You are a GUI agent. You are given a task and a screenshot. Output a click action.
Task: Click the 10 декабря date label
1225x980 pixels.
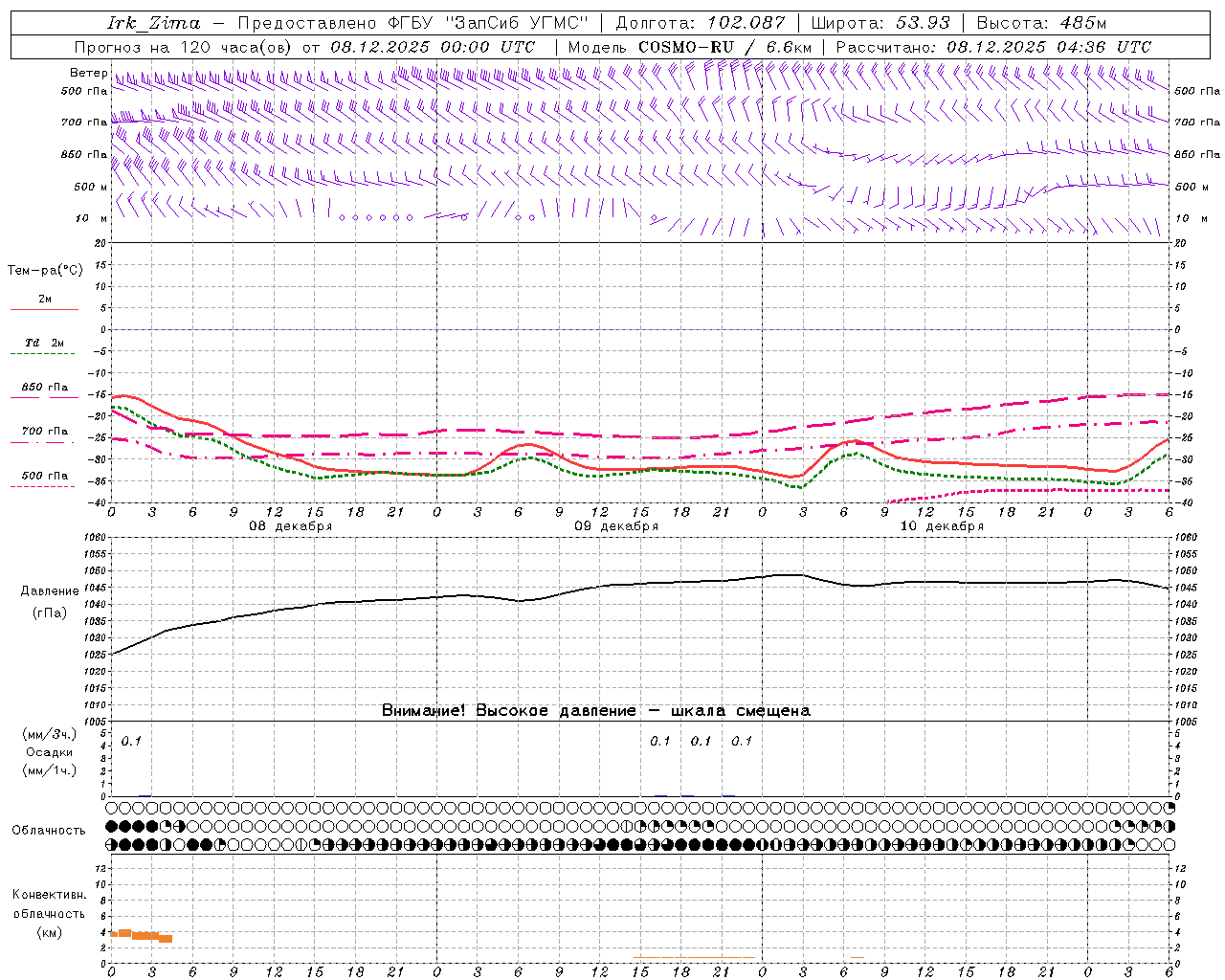point(942,526)
